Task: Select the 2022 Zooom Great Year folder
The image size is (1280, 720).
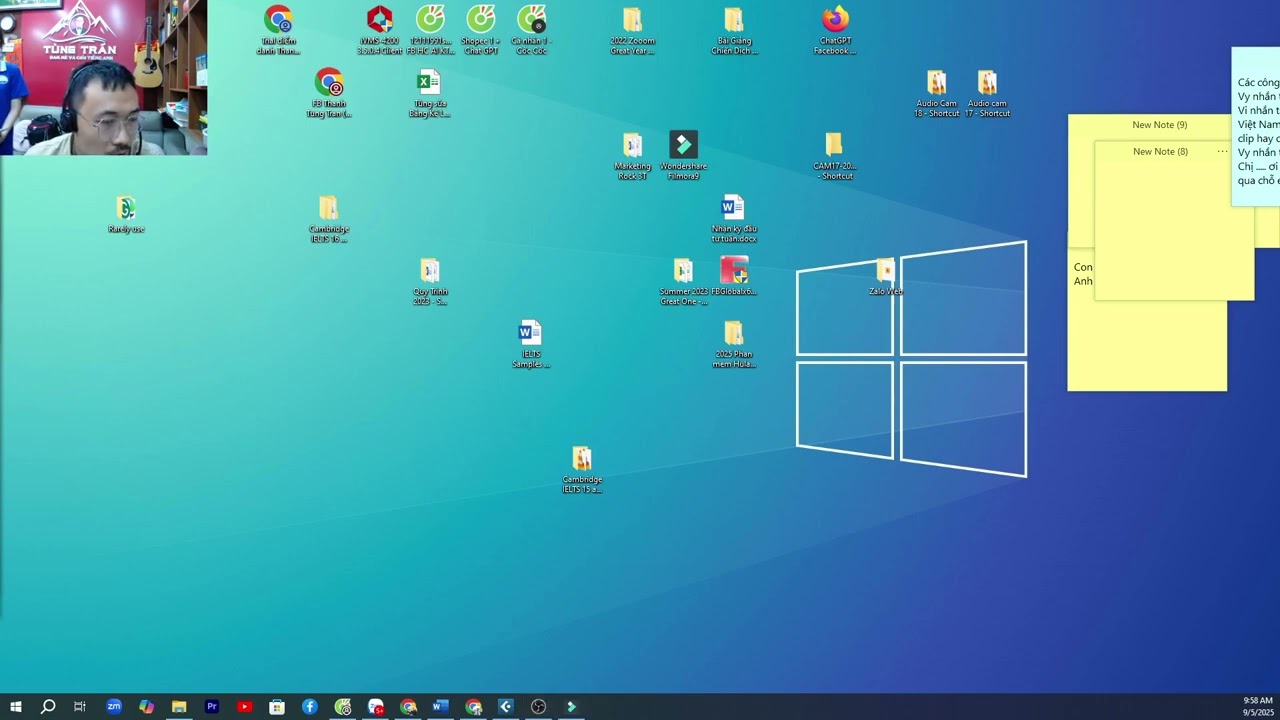Action: pyautogui.click(x=632, y=30)
